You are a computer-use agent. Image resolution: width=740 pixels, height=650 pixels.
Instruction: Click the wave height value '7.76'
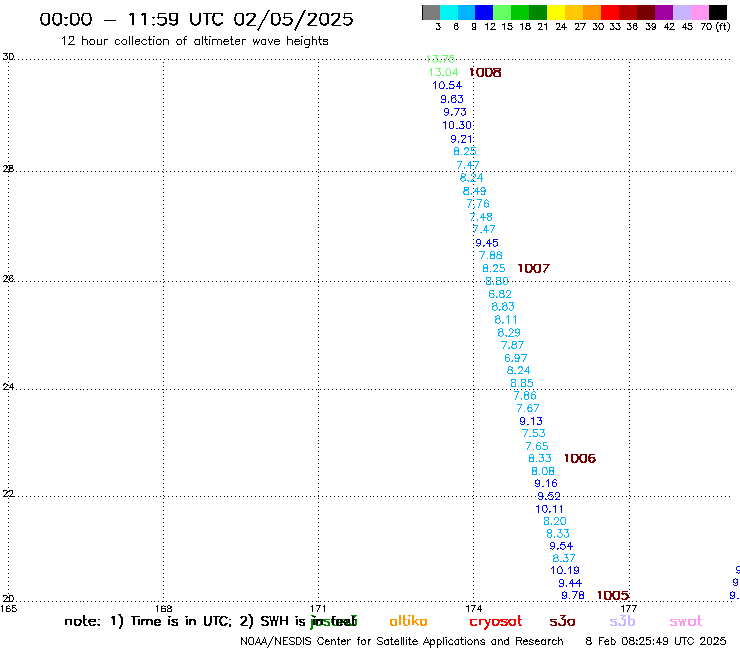pyautogui.click(x=478, y=204)
